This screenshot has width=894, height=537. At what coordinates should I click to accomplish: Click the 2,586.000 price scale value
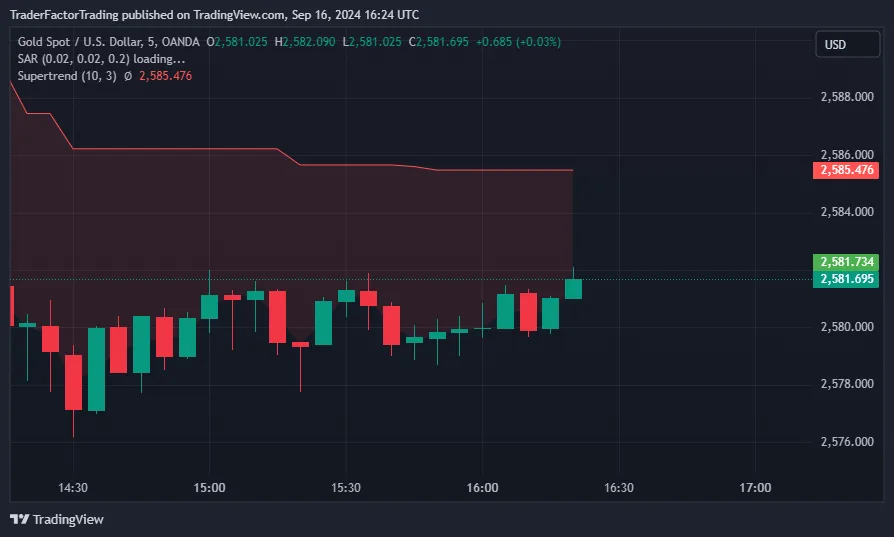coord(847,154)
